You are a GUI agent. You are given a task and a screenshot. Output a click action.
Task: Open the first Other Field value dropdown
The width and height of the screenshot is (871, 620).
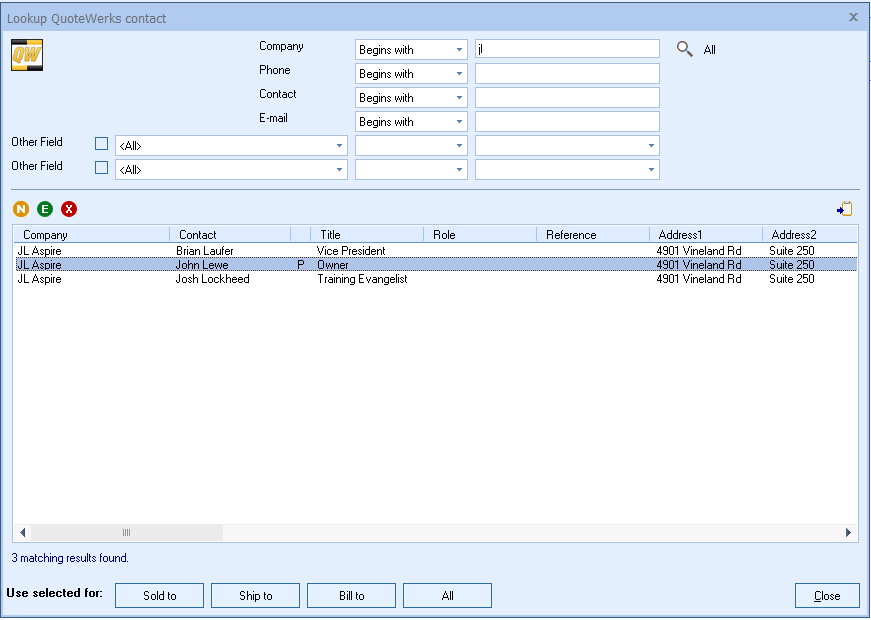(567, 146)
